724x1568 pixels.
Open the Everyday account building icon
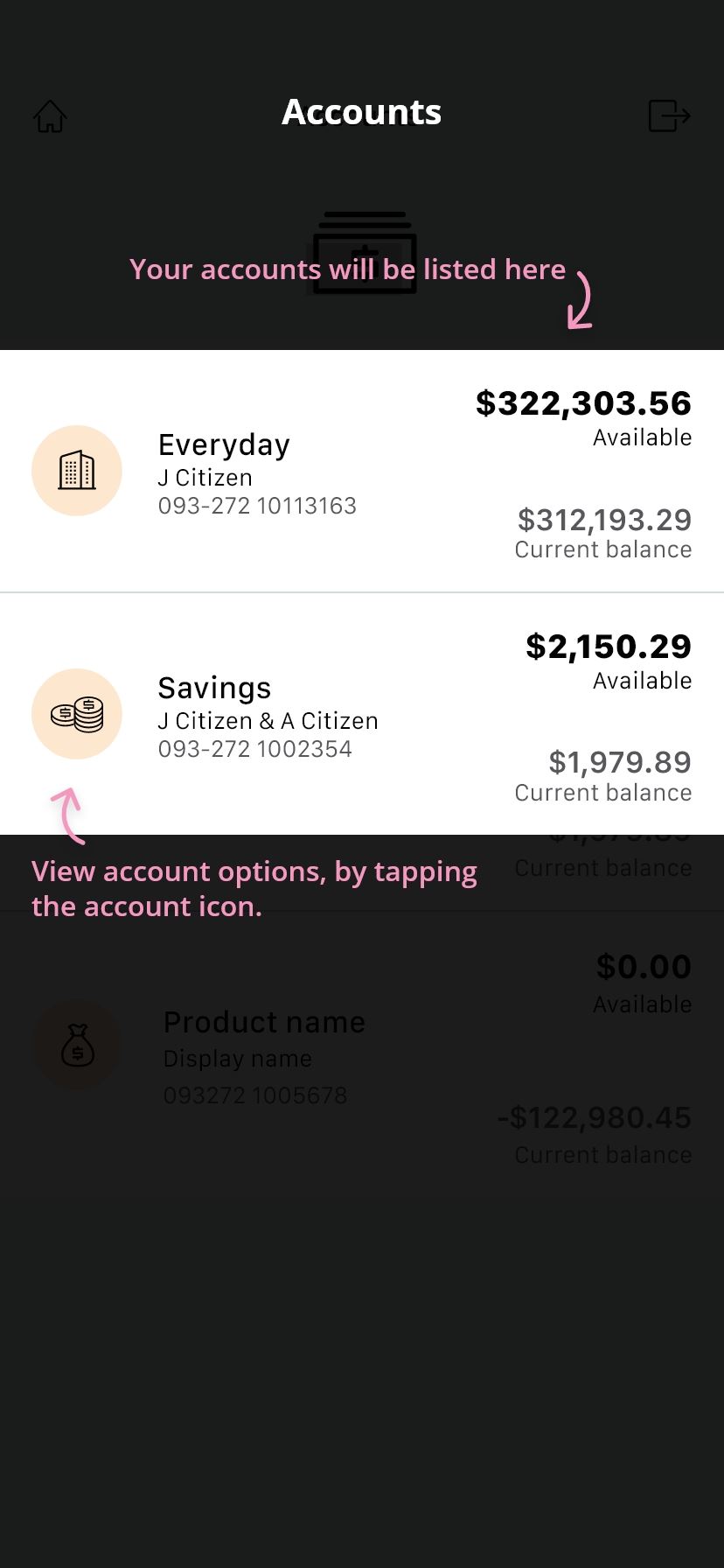(x=77, y=471)
